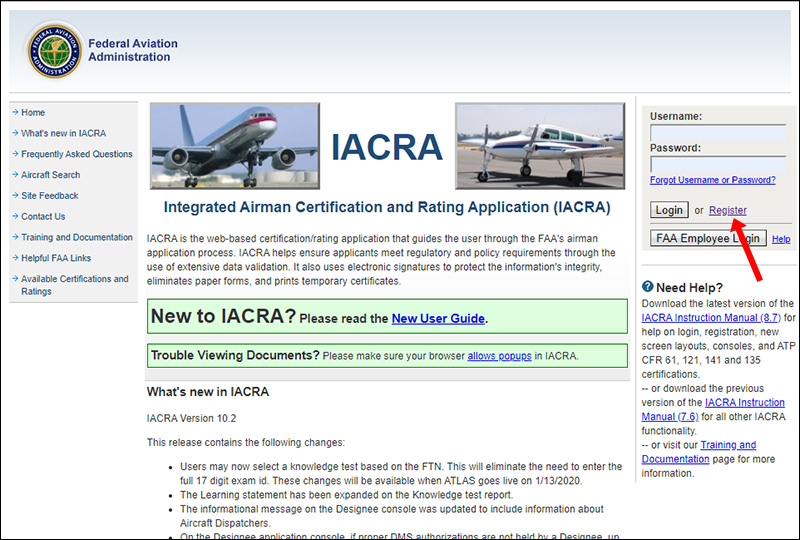Image resolution: width=800 pixels, height=540 pixels.
Task: Download IACRA Instruction Manual (8.7)
Action: [x=711, y=317]
